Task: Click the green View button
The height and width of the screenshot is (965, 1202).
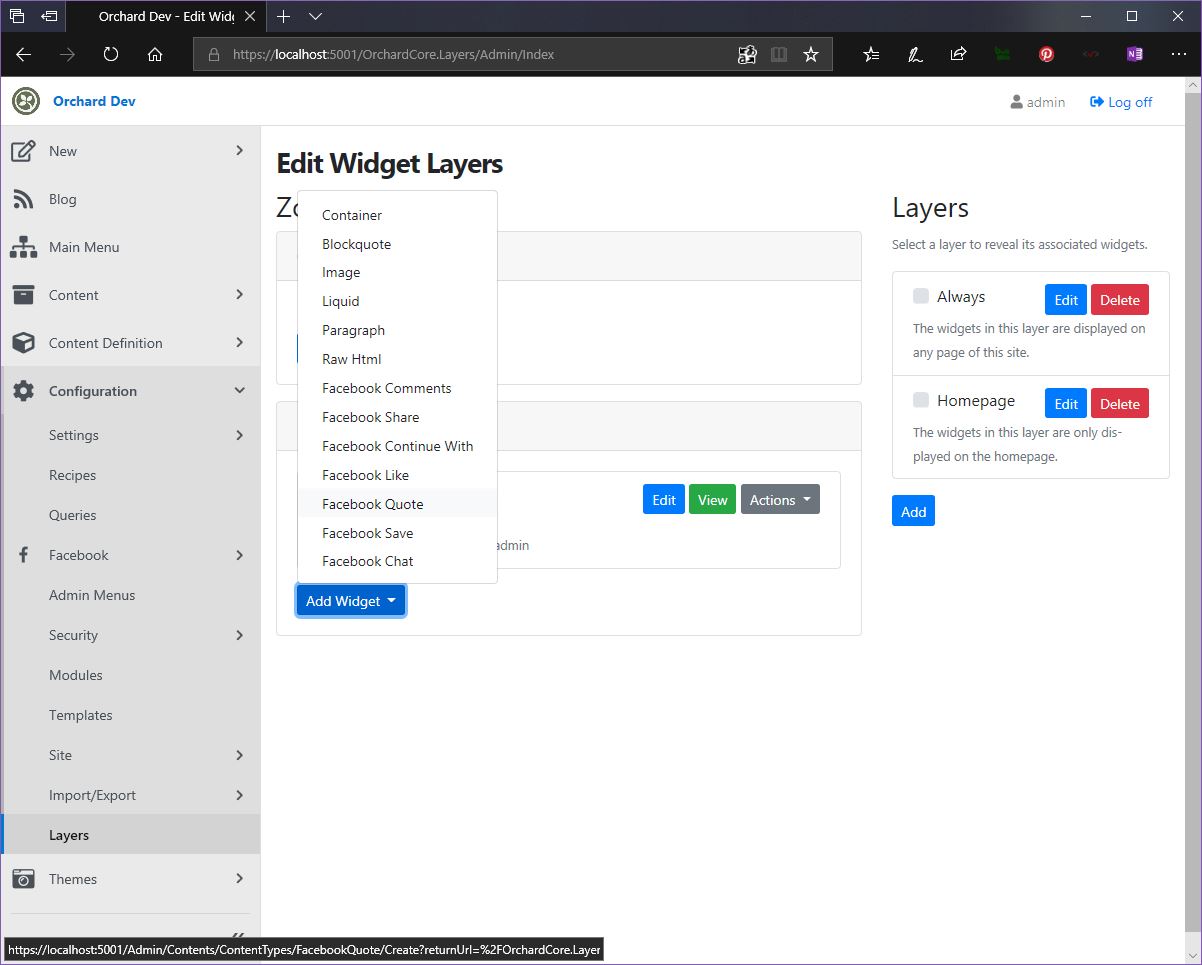Action: 712,500
